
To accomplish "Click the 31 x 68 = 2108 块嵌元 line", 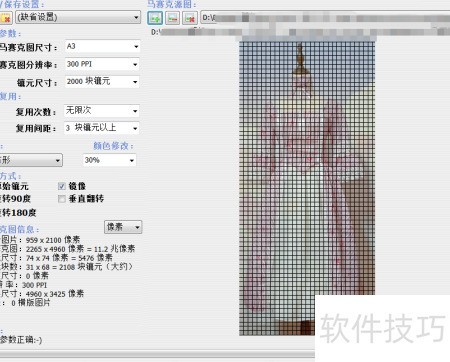I will (79, 267).
